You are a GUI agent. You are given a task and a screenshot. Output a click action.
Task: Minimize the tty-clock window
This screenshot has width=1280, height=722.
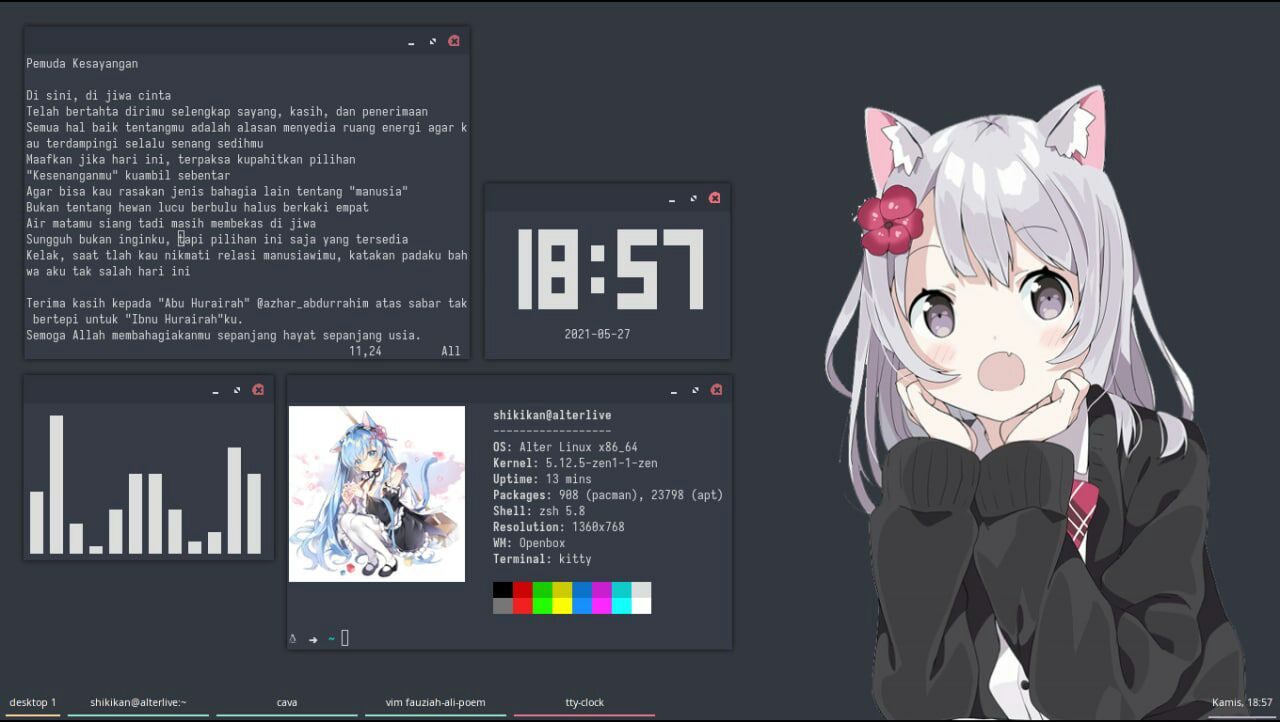point(672,200)
